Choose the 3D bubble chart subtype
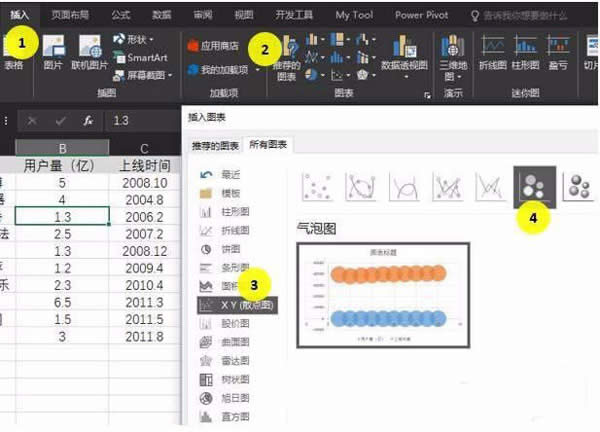The height and width of the screenshot is (432, 600). [x=578, y=187]
